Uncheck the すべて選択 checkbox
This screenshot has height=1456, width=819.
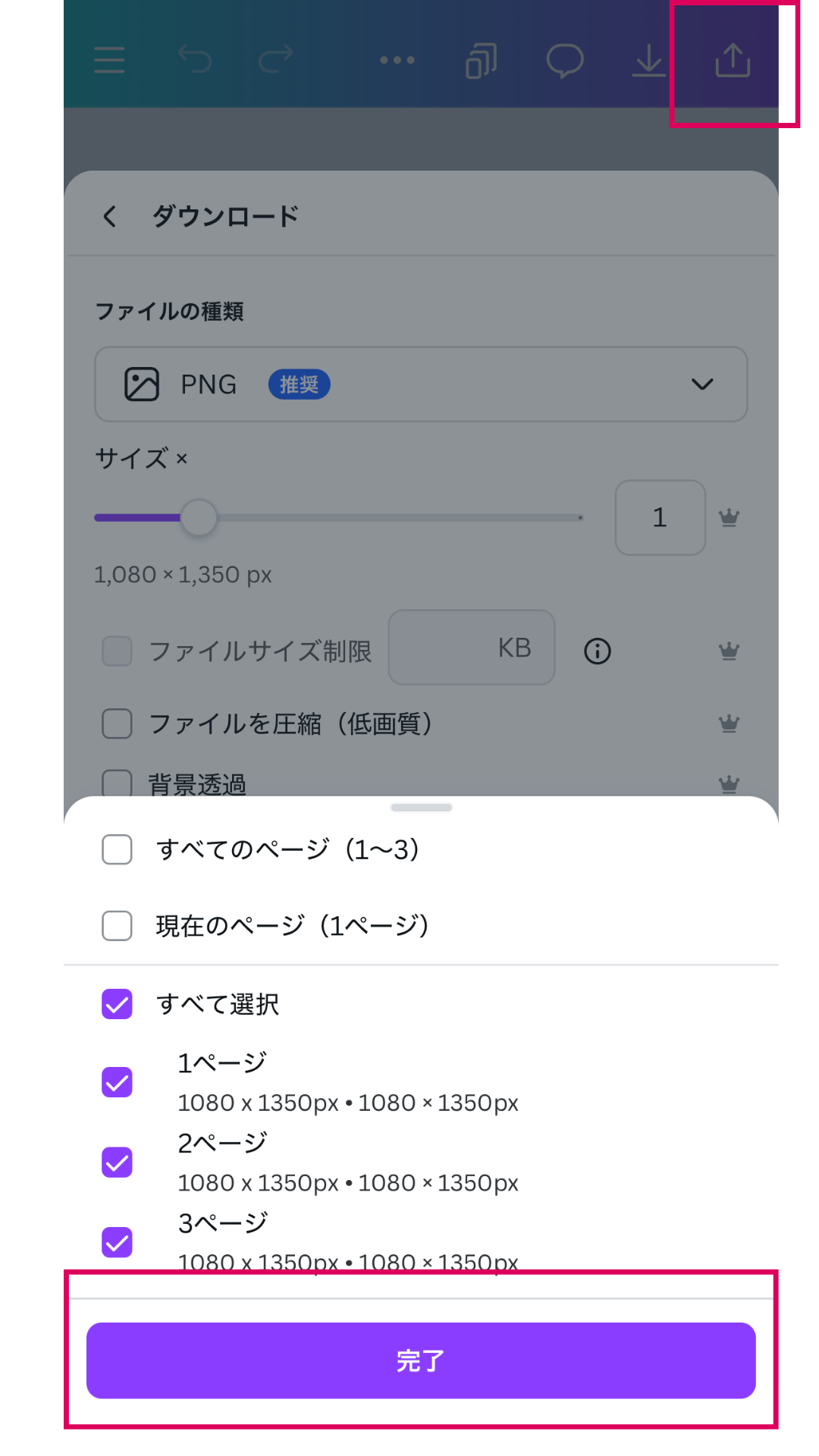pyautogui.click(x=118, y=1004)
